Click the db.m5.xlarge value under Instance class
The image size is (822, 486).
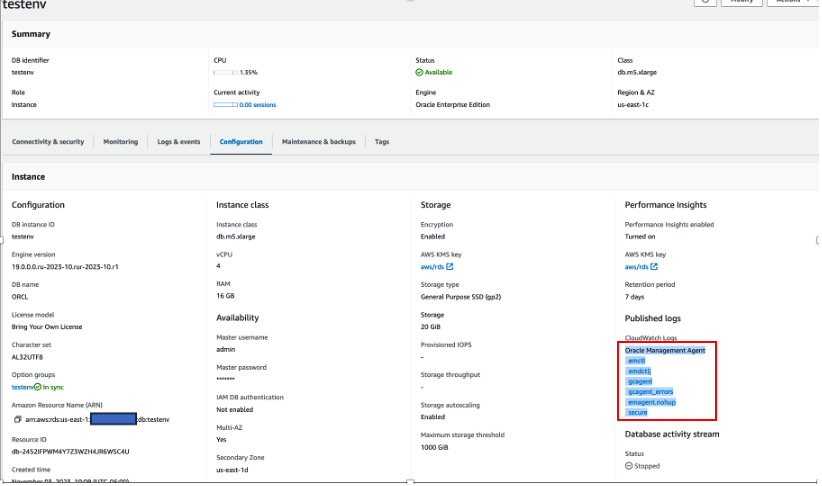coord(236,236)
